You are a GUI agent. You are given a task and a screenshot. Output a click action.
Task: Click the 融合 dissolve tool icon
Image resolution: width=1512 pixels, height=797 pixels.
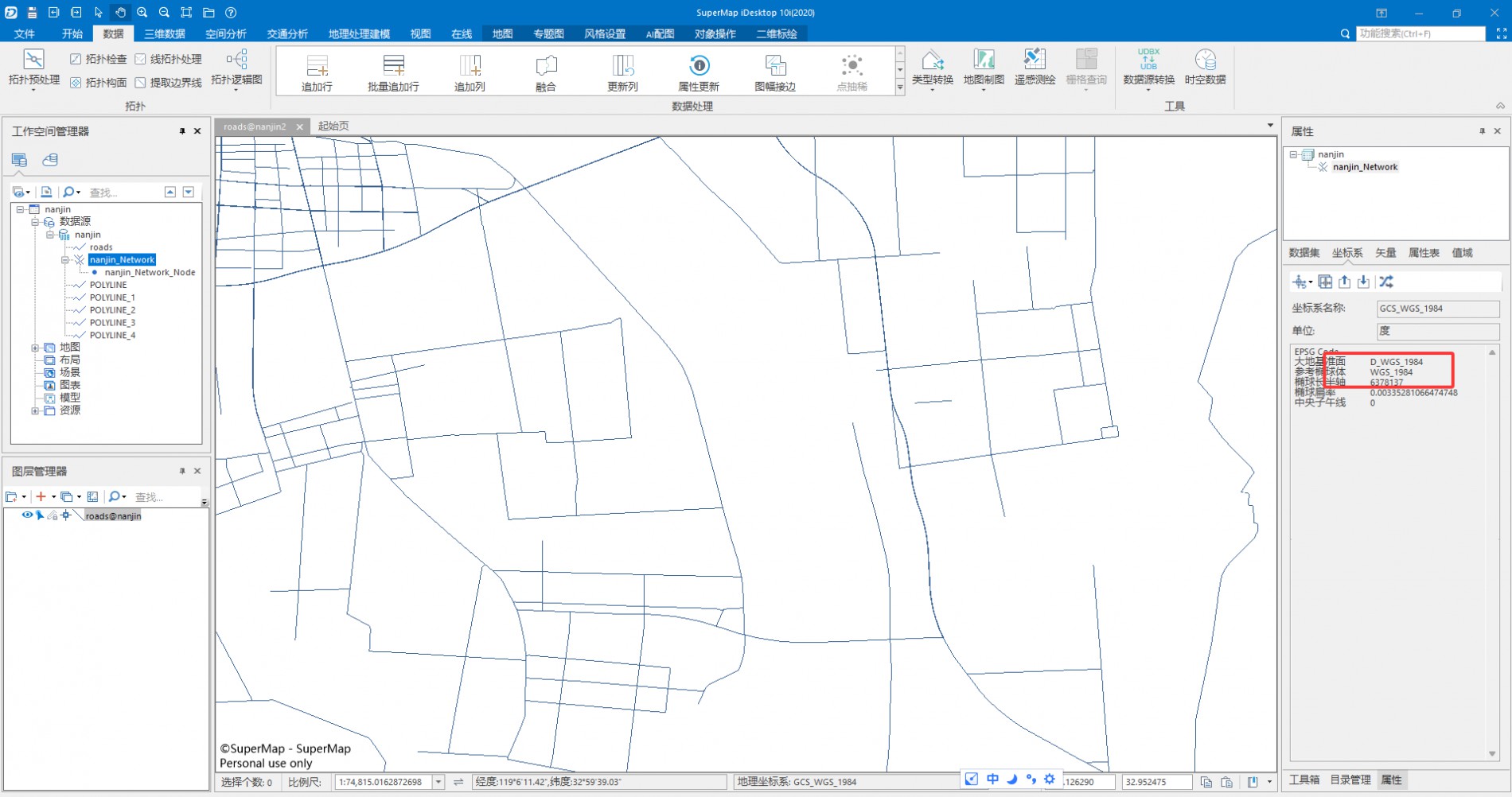(546, 66)
